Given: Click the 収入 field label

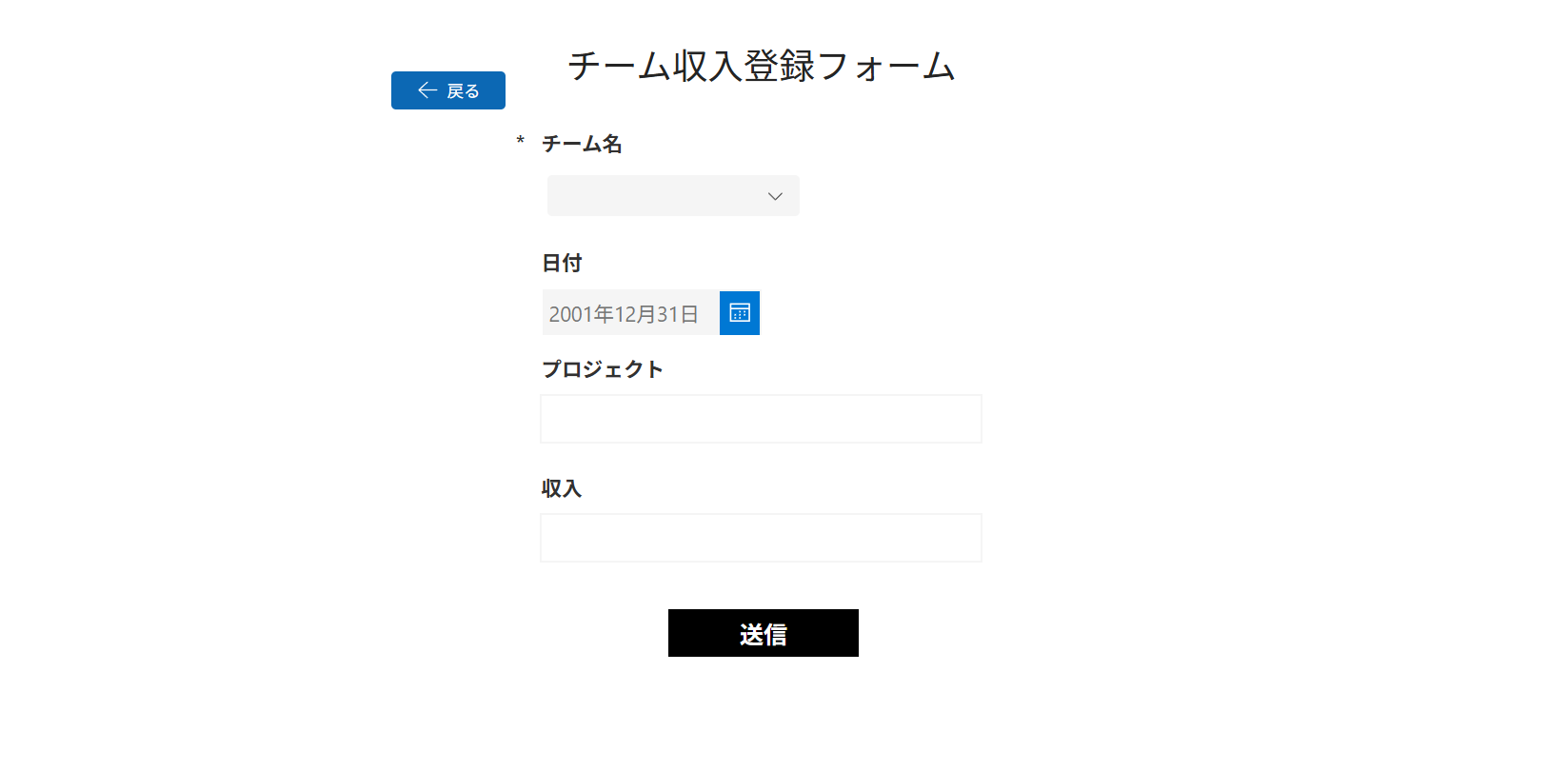Looking at the screenshot, I should coord(562,488).
